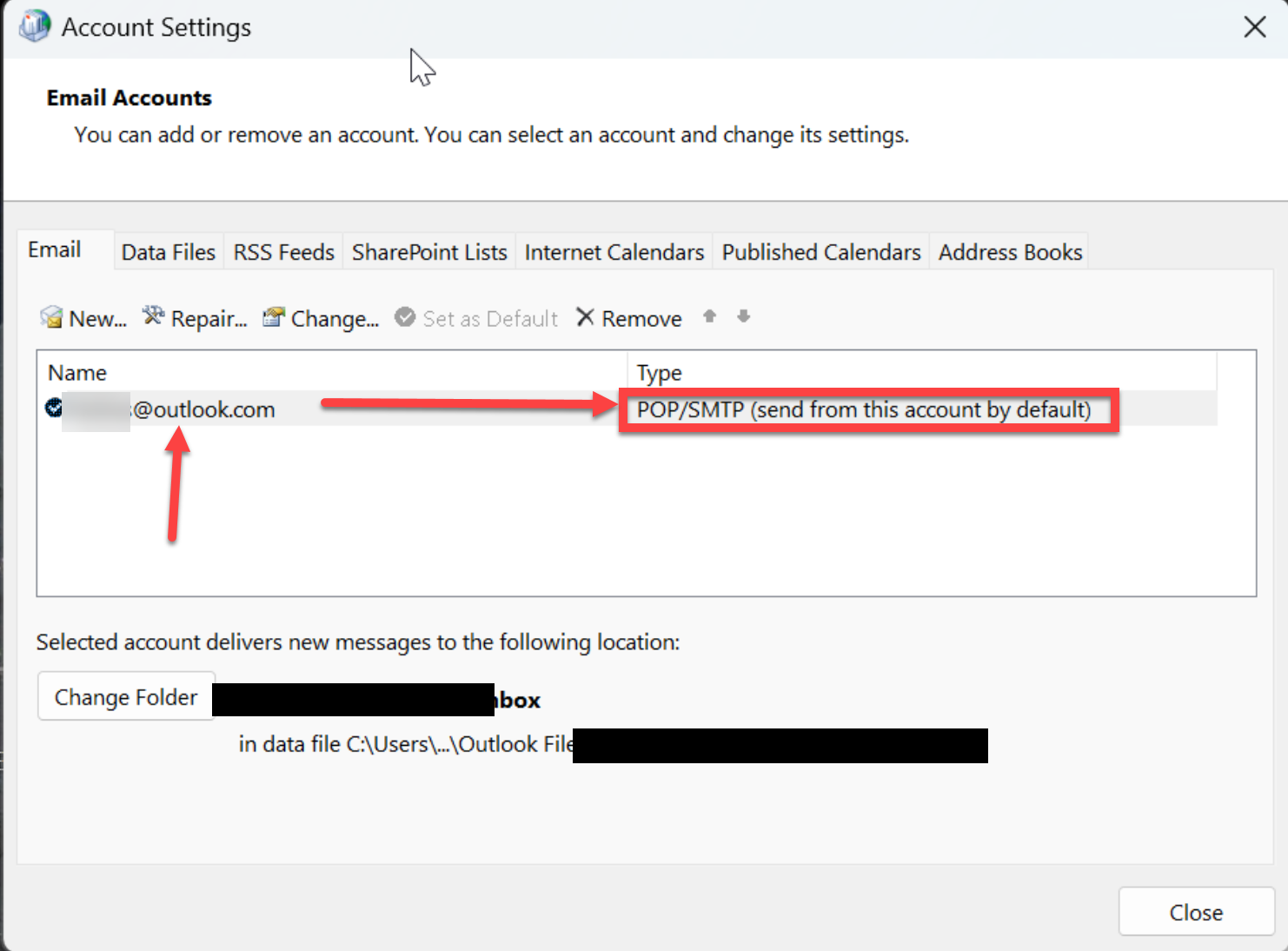Select the Published Calendars tab
The image size is (1288, 951).
click(821, 252)
